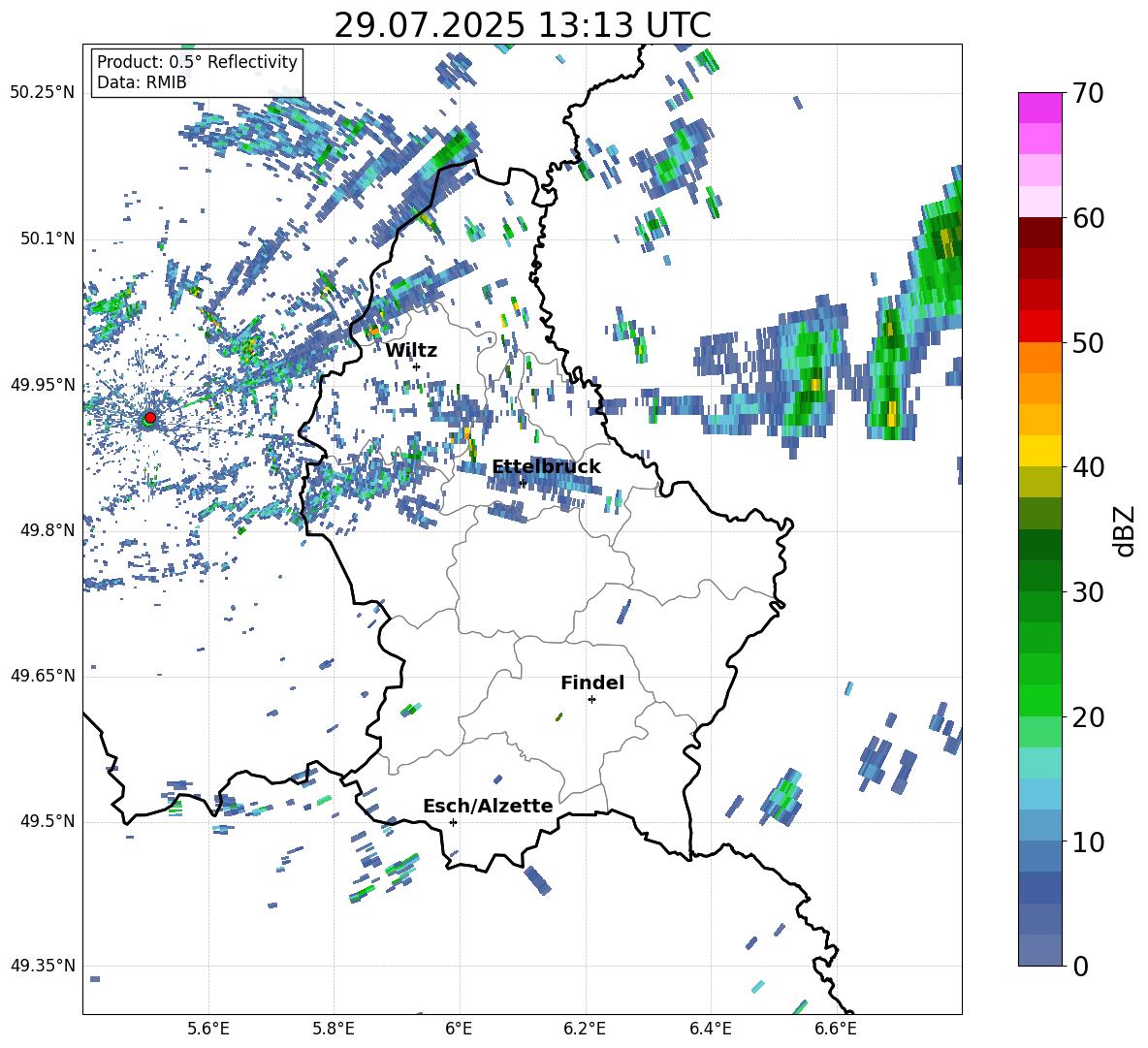The width and height of the screenshot is (1148, 1048).
Task: Click the 70 colorbar tick value
Action: tap(1088, 93)
